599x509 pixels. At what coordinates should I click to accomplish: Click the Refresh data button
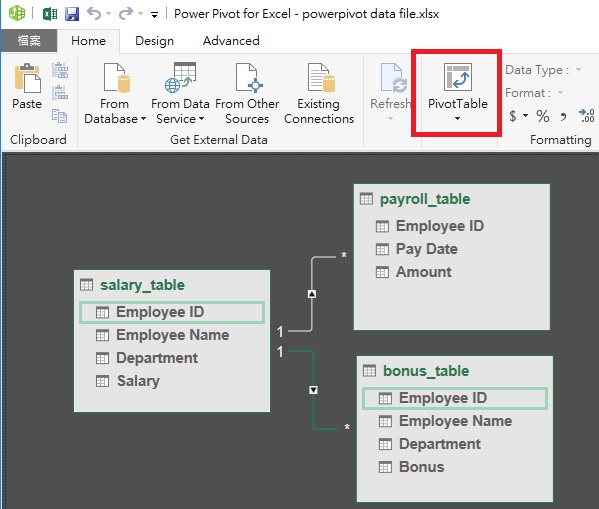click(390, 86)
